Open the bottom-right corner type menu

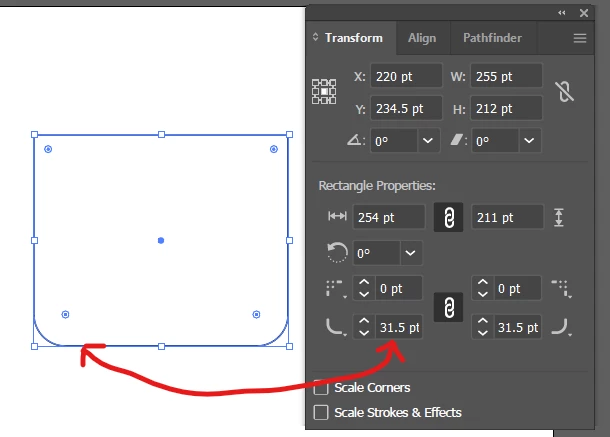[561, 327]
